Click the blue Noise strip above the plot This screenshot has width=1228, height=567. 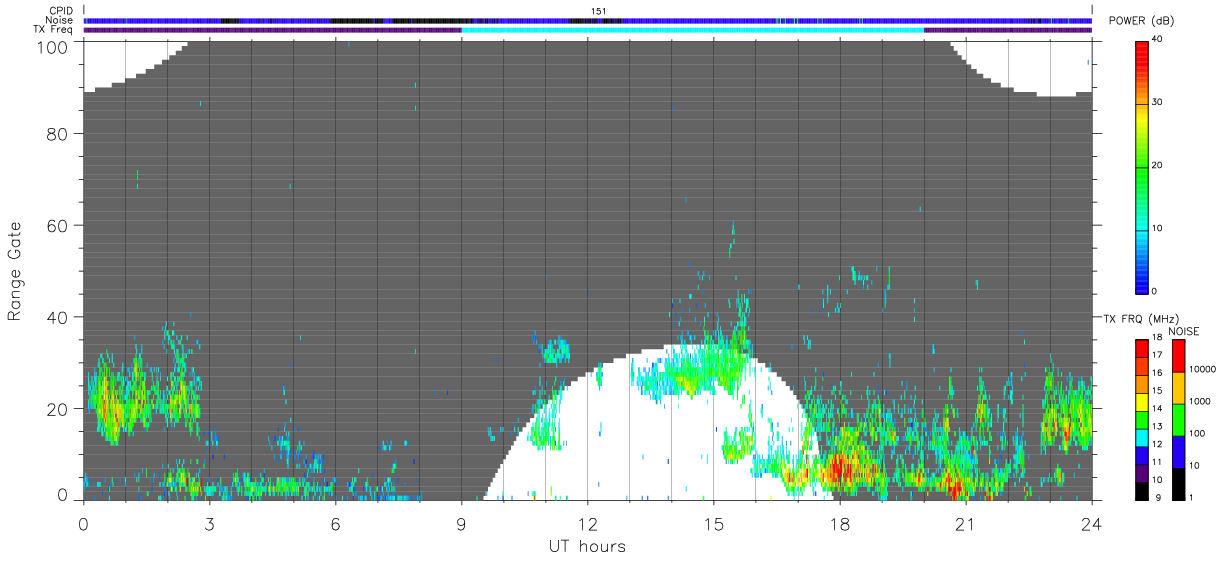point(588,20)
